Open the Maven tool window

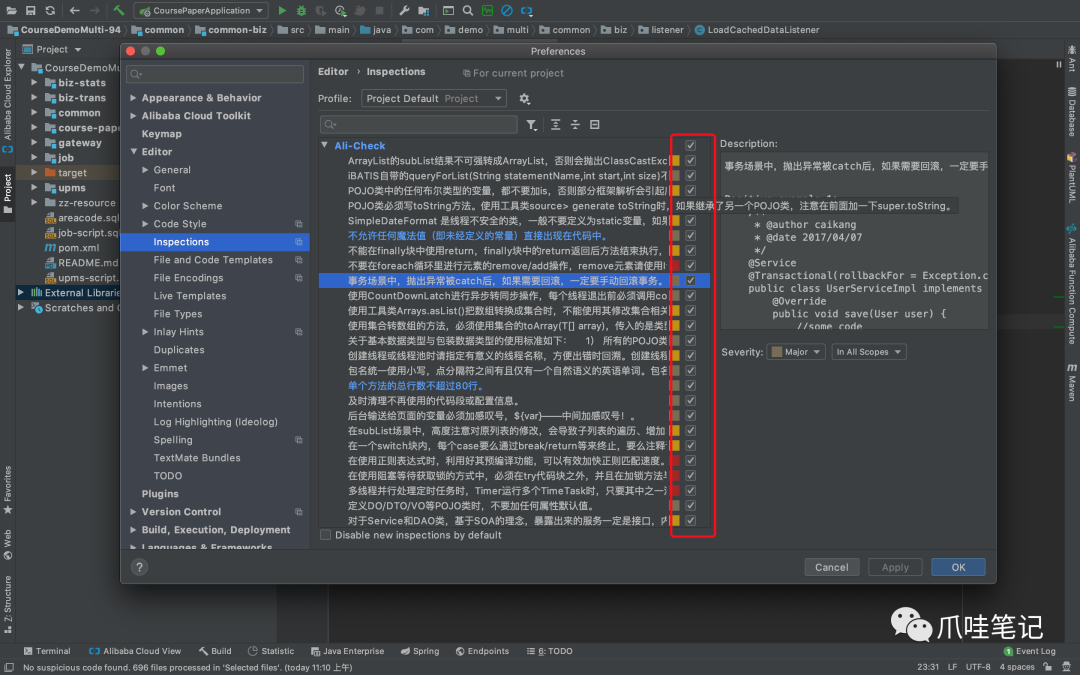(1072, 382)
